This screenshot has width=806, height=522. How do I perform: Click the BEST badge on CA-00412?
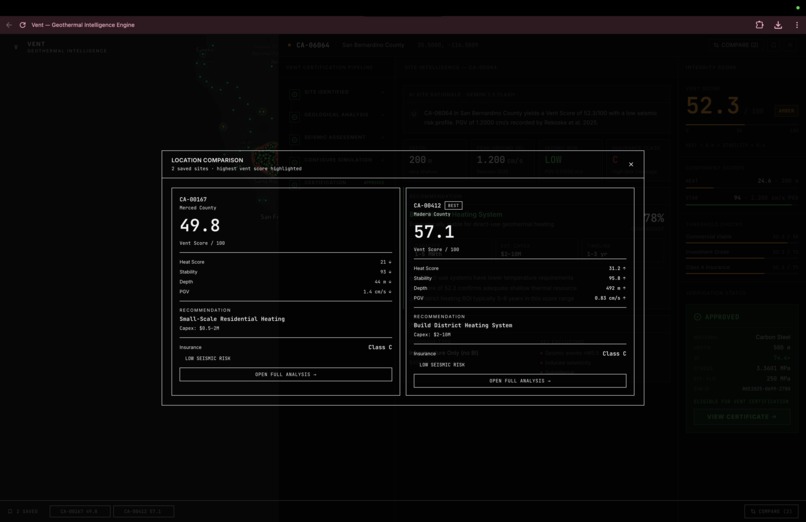(x=453, y=206)
